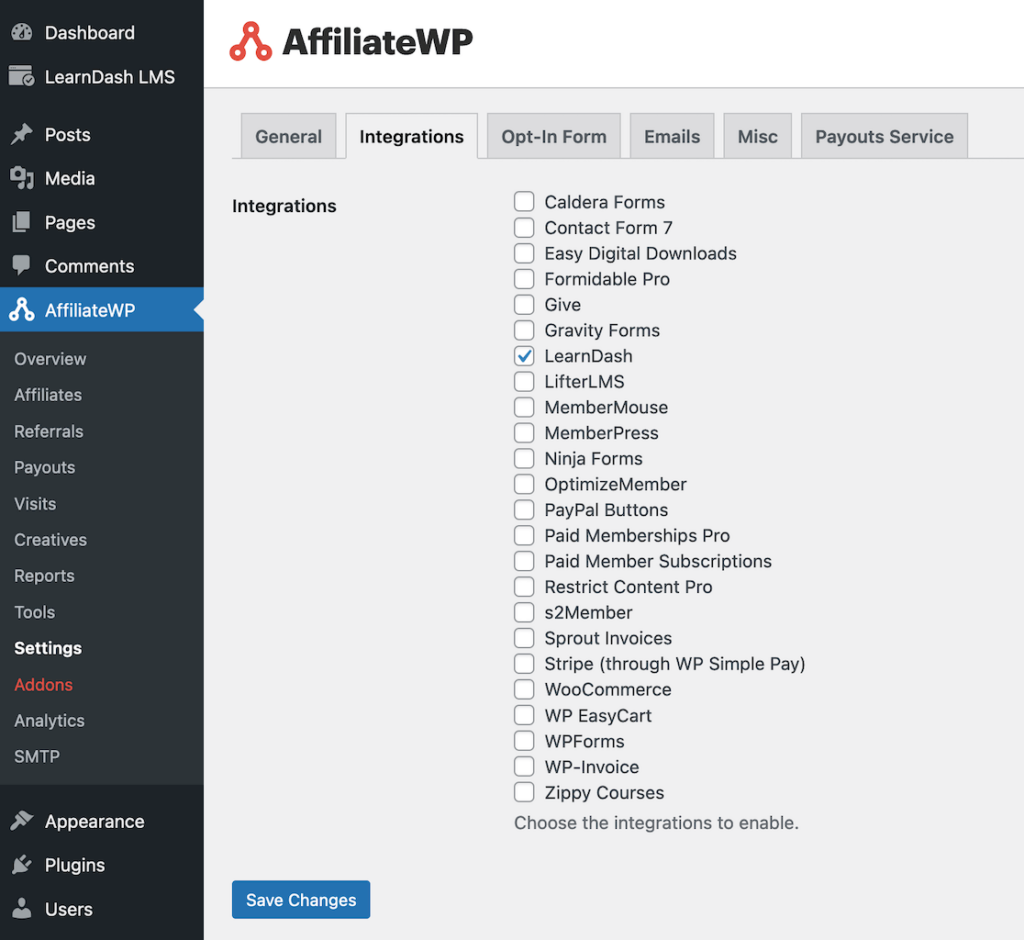Enable the WP EasyCart integration

click(x=524, y=715)
